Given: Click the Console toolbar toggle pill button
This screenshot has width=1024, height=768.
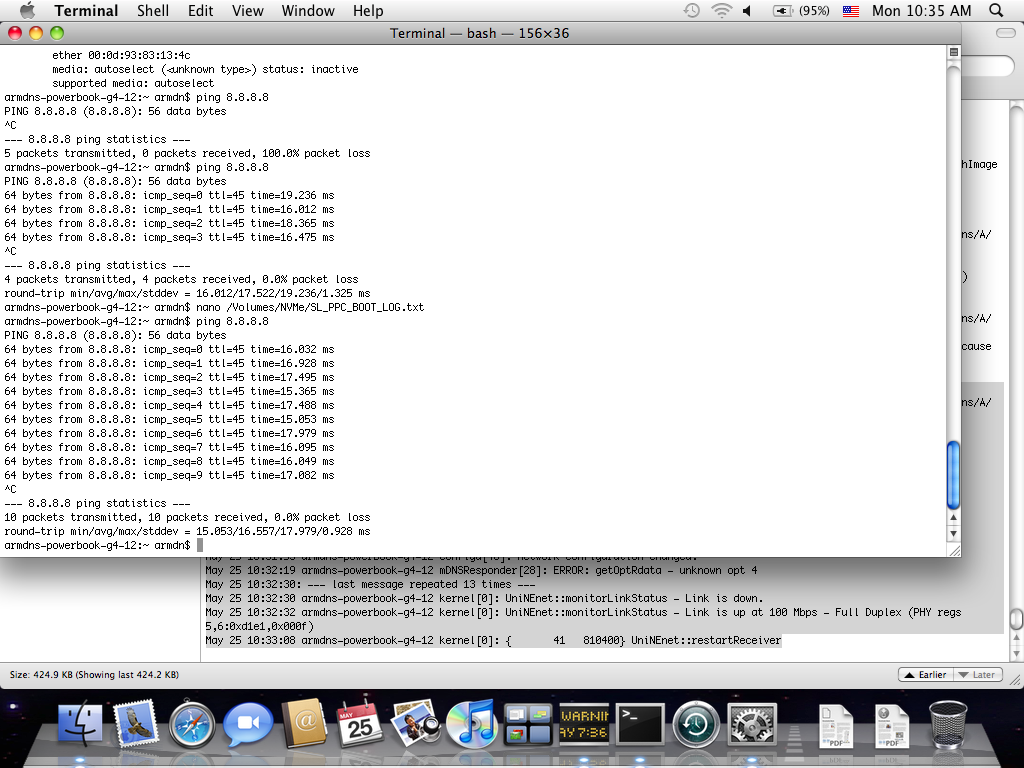Looking at the screenshot, I should pyautogui.click(x=1005, y=33).
